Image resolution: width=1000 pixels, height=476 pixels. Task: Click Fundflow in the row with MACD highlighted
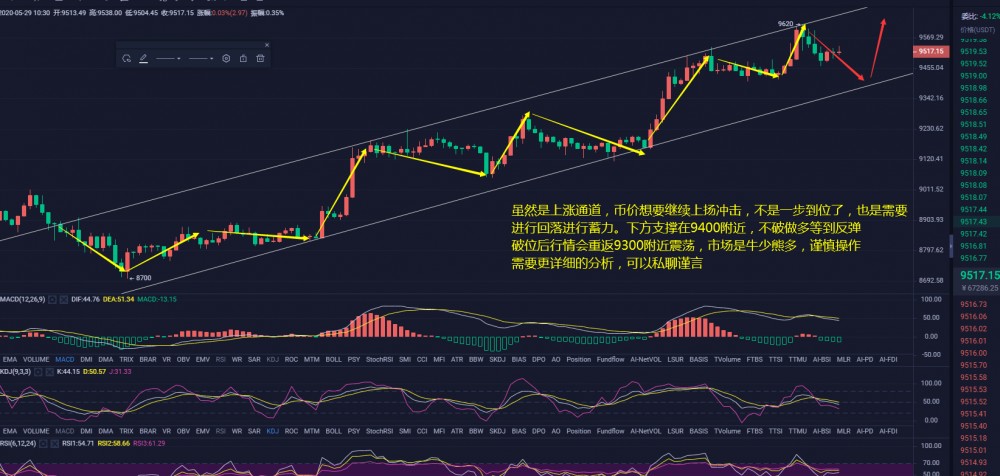609,357
